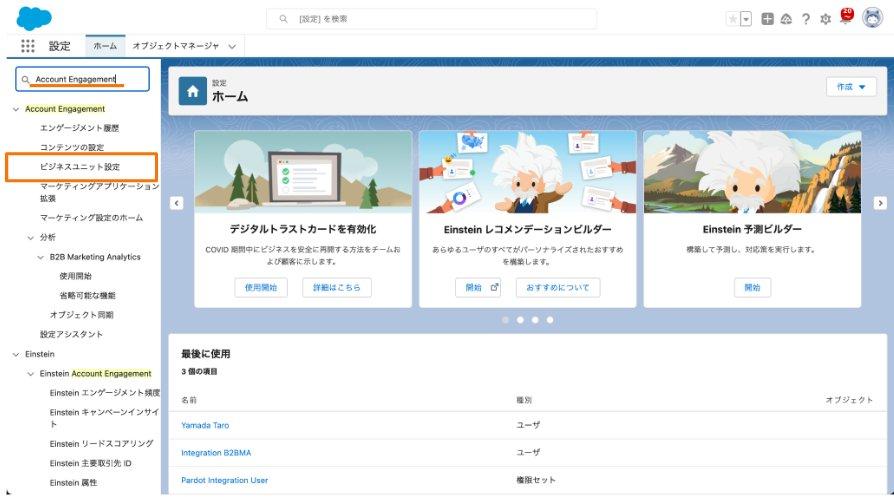Collapse the 分析 tree node

point(31,238)
